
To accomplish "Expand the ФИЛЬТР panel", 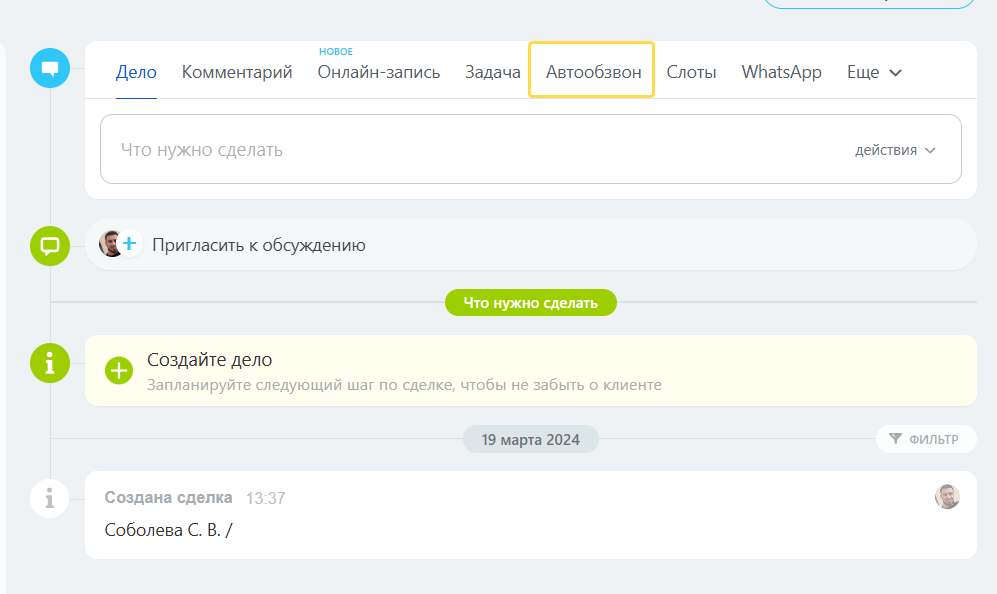I will 926,438.
